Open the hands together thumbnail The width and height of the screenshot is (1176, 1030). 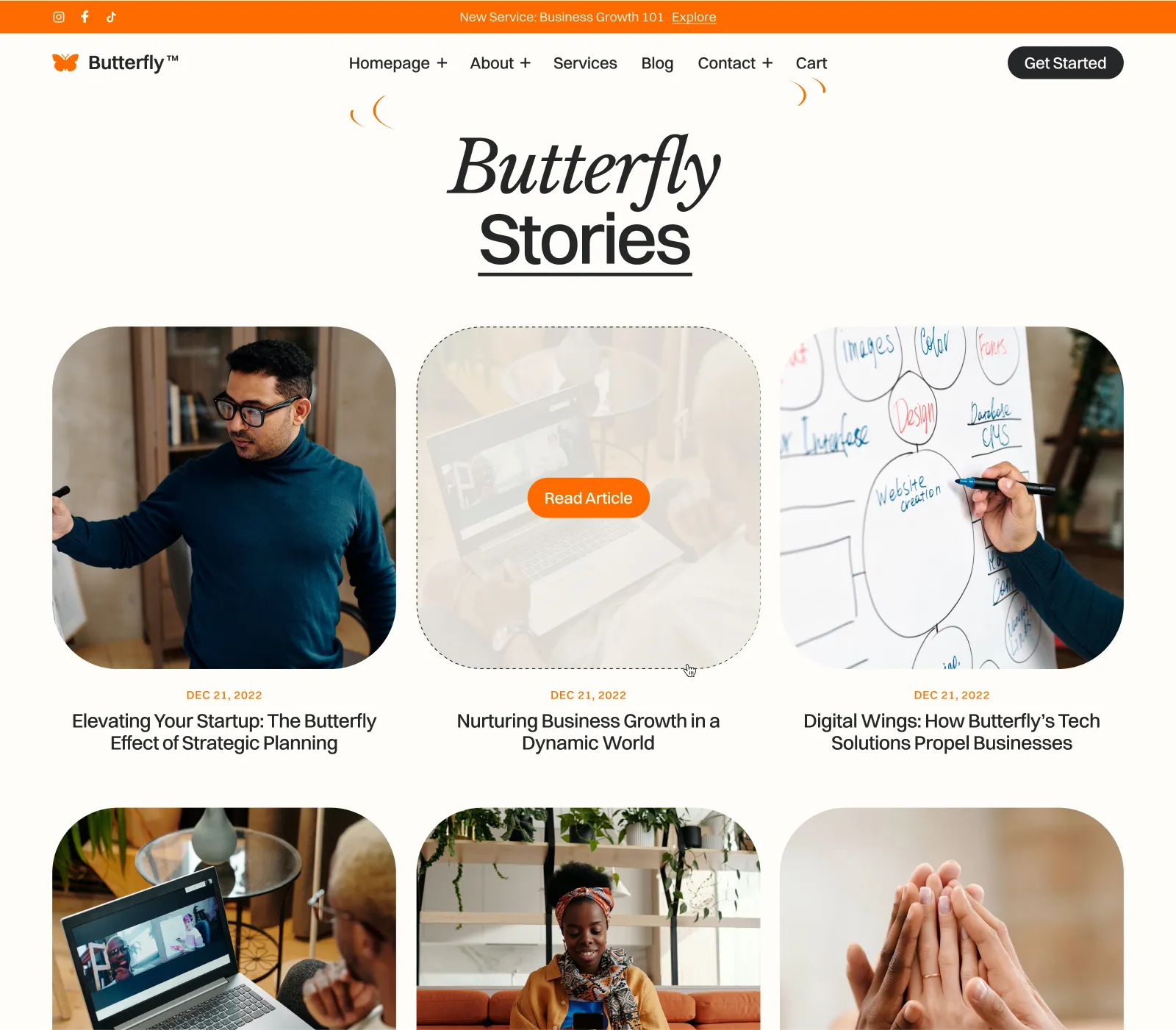pos(952,919)
